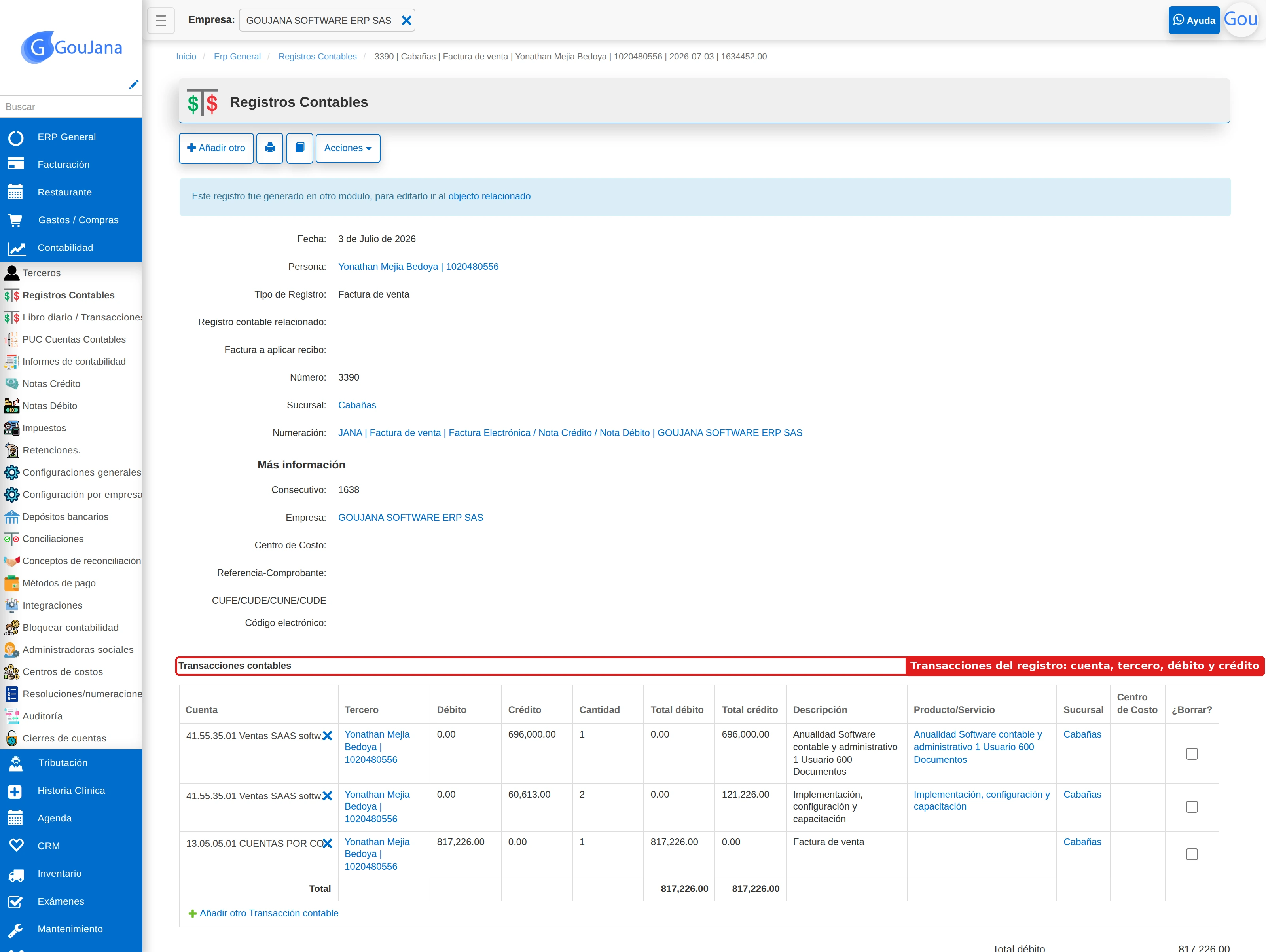Click the Conciliaciones icon
Viewport: 1266px width, 952px height.
[11, 539]
